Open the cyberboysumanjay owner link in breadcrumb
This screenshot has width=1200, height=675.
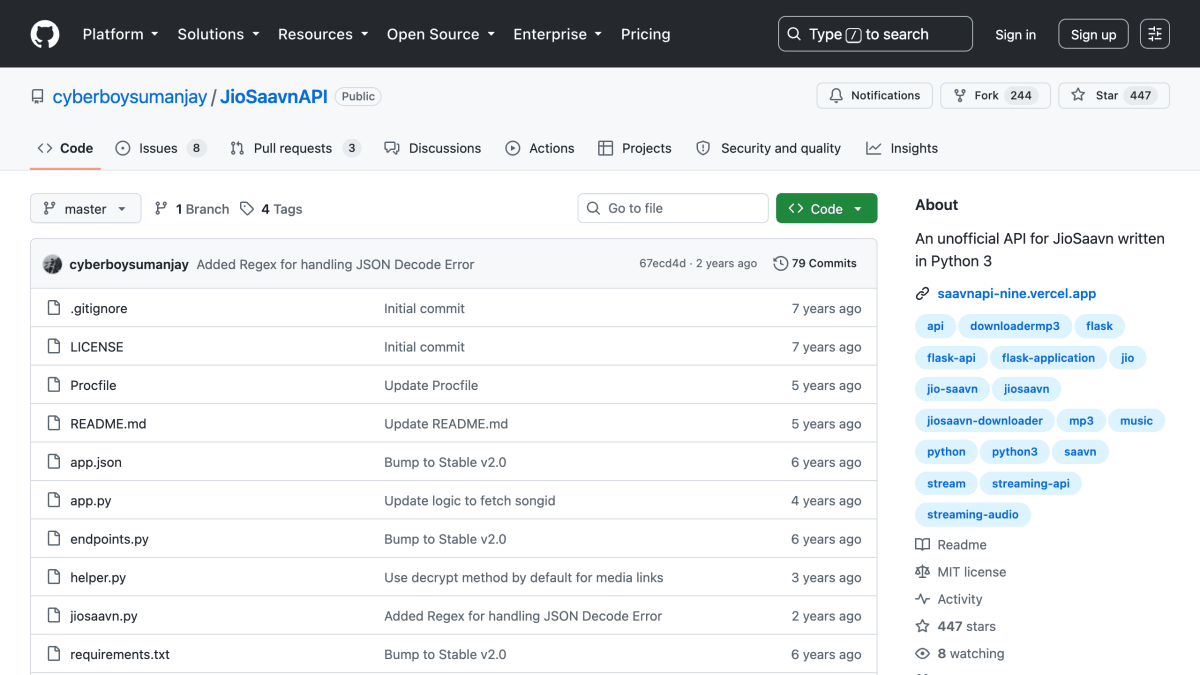(130, 97)
